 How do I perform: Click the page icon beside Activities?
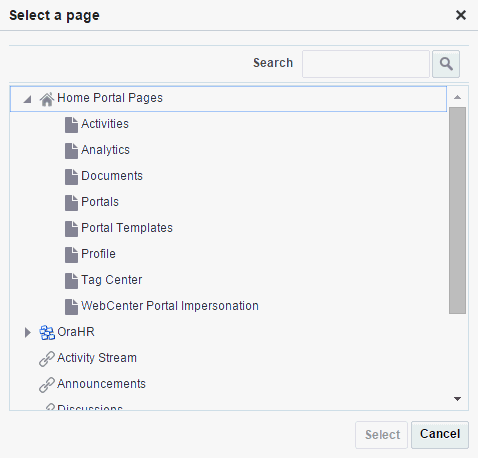[x=71, y=125]
